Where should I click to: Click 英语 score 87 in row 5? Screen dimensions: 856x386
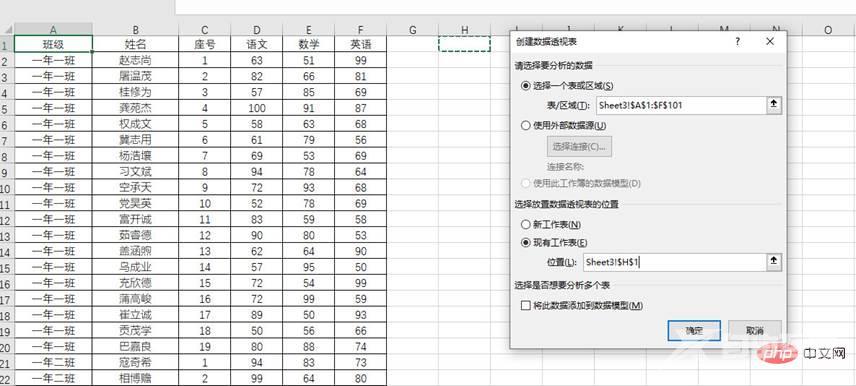pyautogui.click(x=360, y=108)
